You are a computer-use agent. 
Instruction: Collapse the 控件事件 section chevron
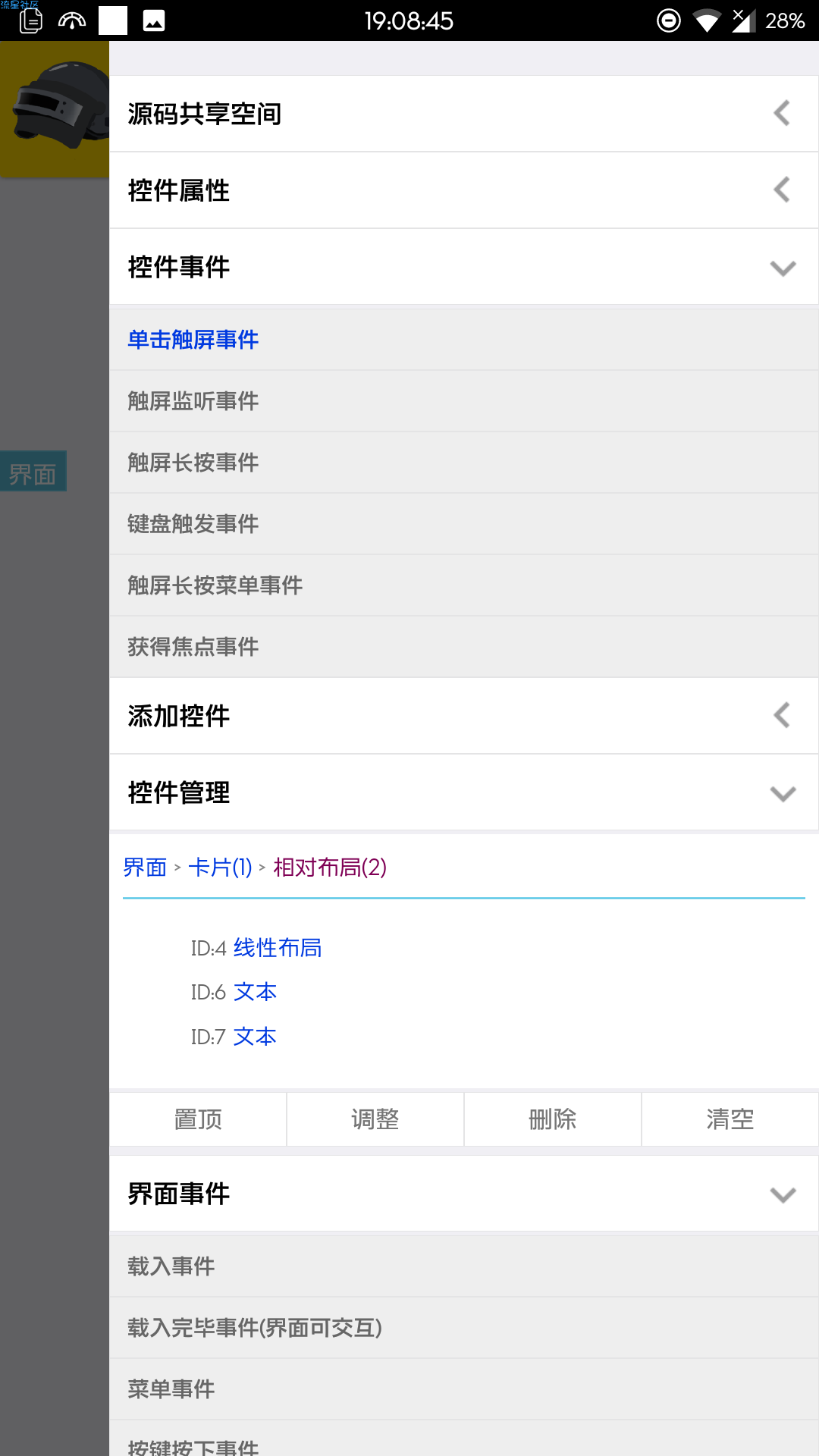pos(783,268)
